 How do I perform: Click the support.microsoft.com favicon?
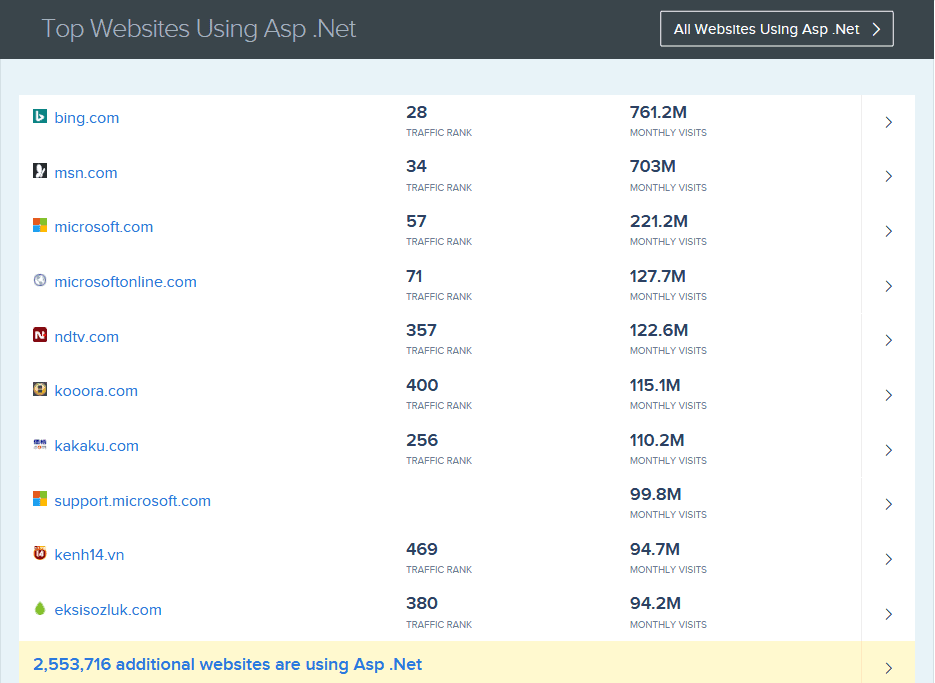(x=39, y=499)
